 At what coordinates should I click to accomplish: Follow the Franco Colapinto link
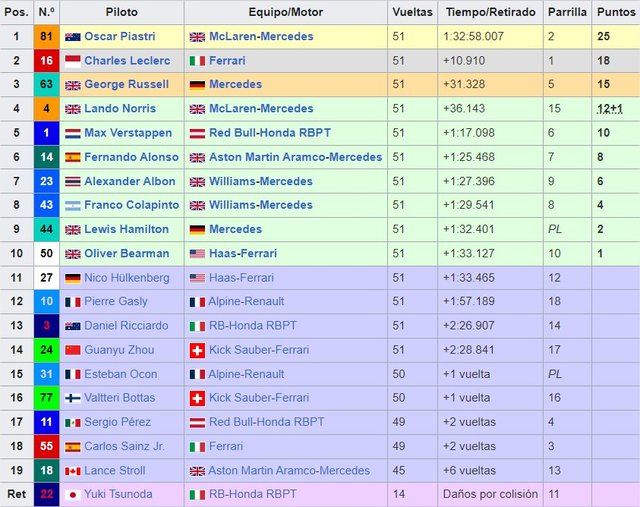coord(131,205)
